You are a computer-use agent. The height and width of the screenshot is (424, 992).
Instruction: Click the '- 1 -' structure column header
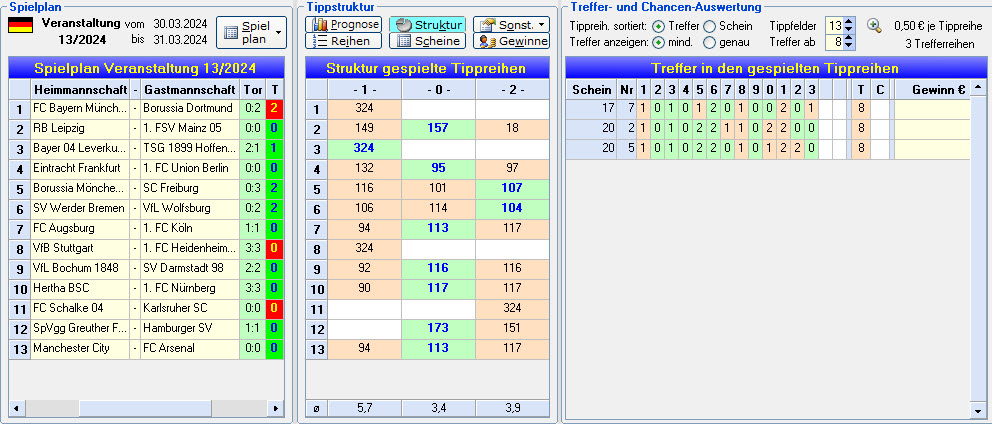[364, 89]
